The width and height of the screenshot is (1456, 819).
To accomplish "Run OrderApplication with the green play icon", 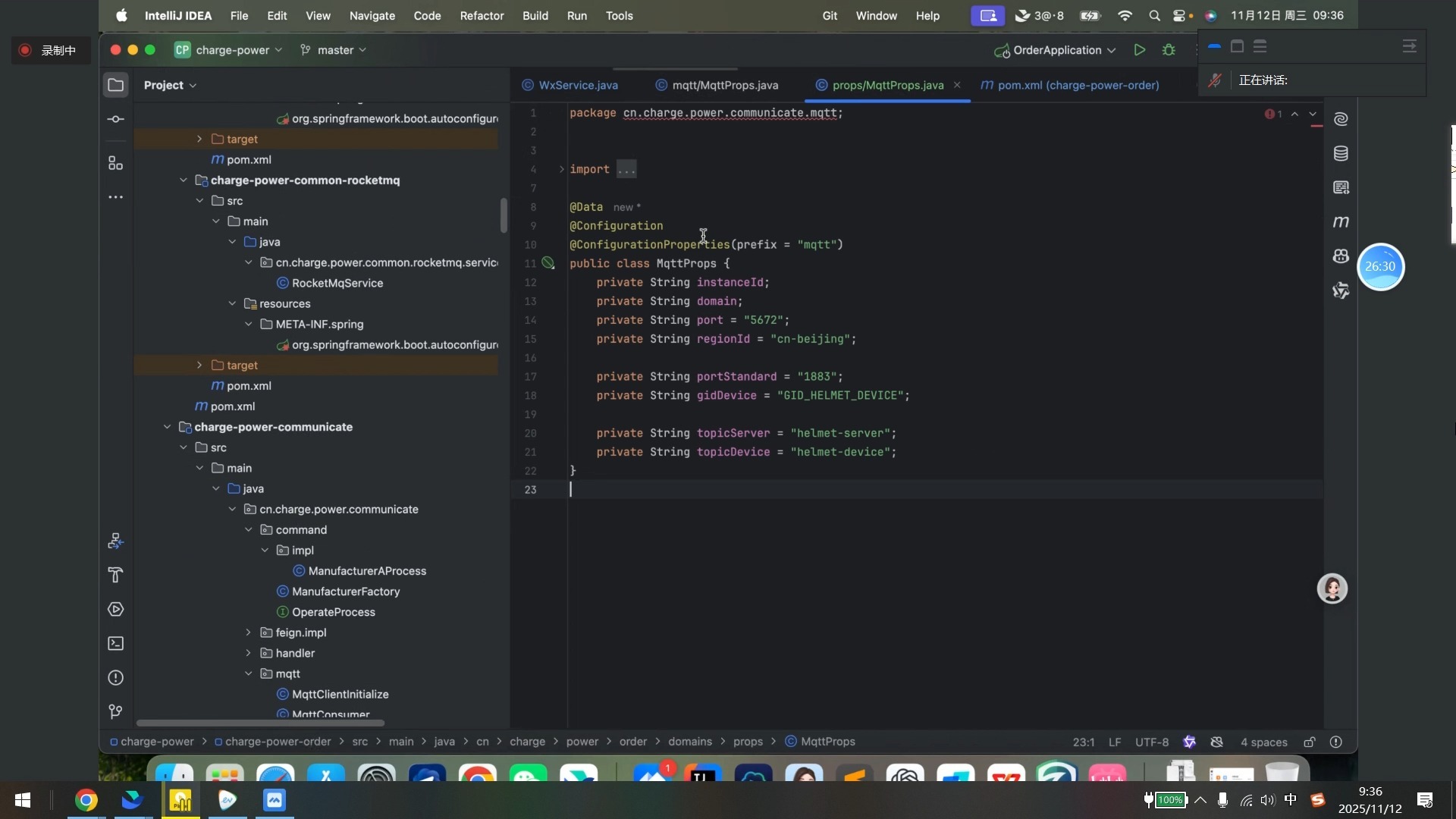I will [1139, 50].
